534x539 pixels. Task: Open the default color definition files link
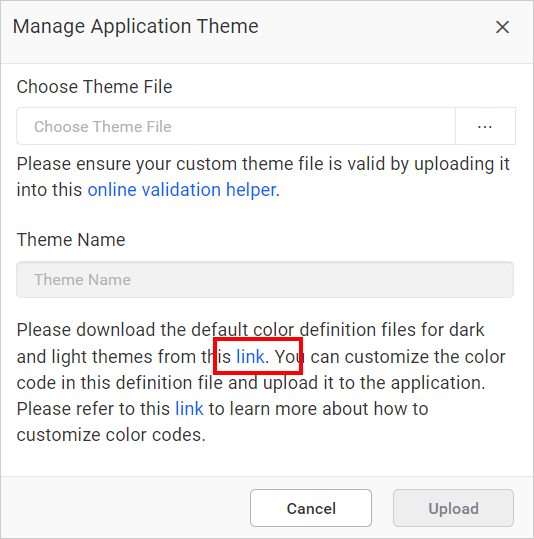[250, 356]
